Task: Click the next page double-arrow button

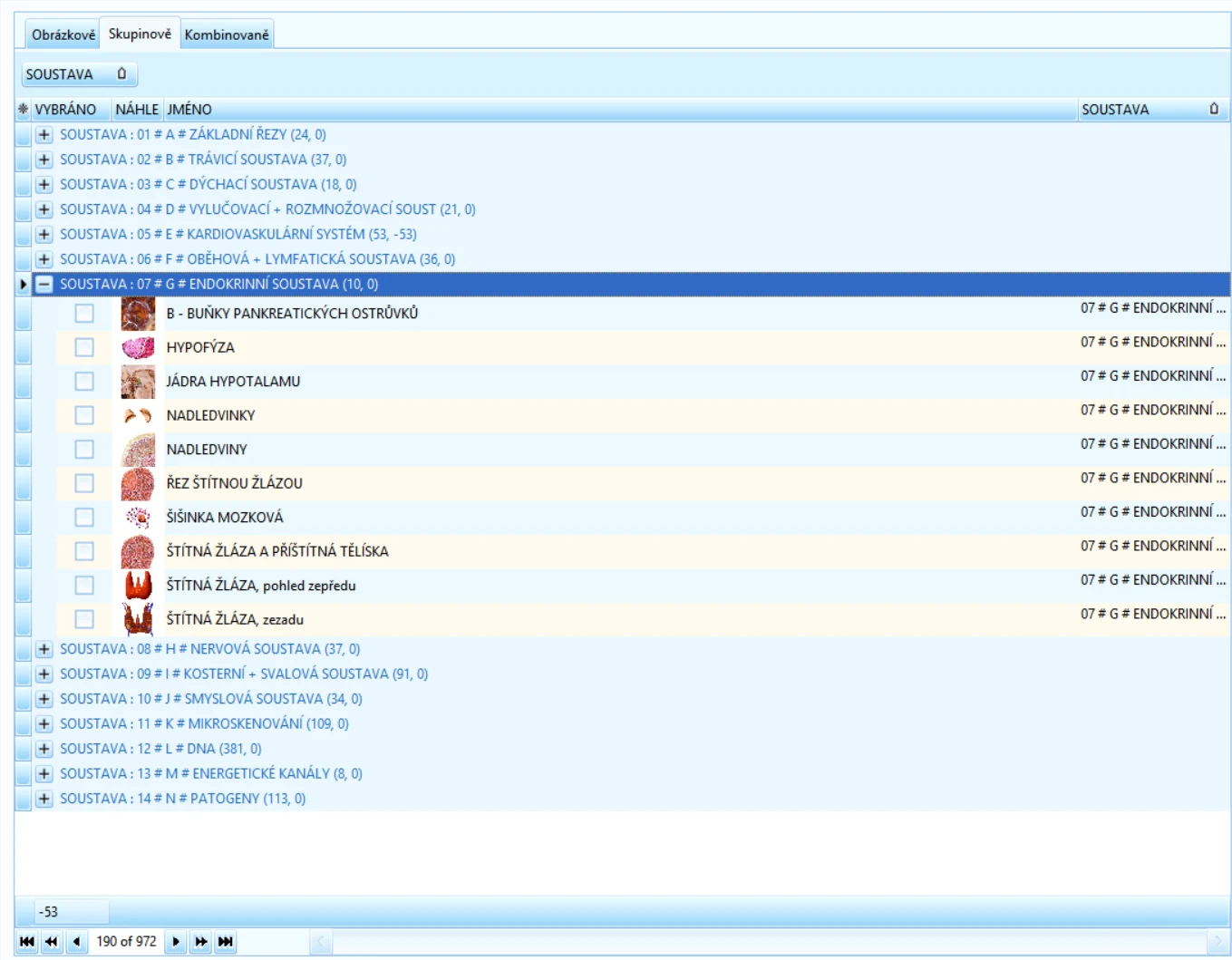Action: (x=200, y=942)
